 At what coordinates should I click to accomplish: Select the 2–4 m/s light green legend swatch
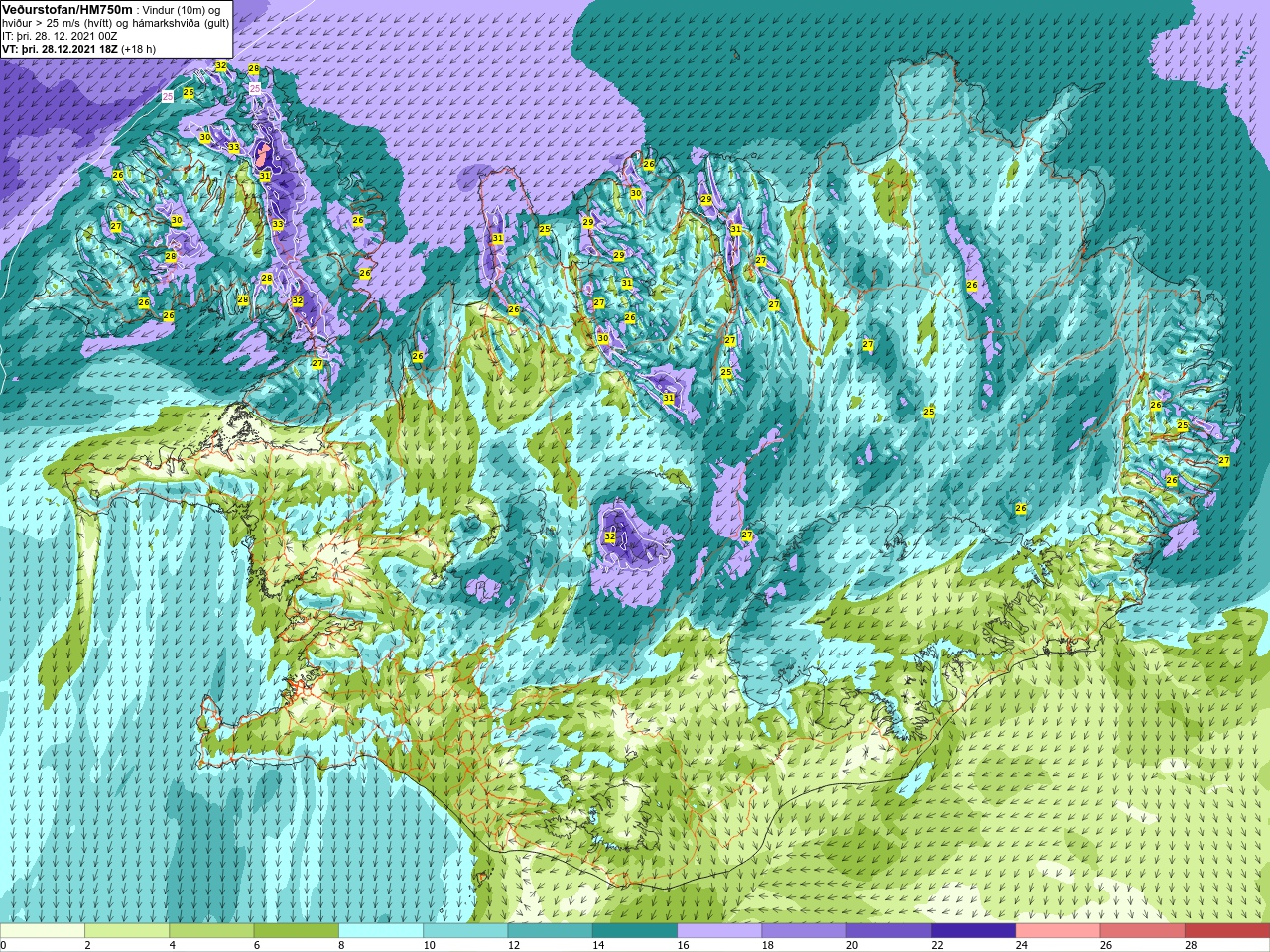click(127, 931)
